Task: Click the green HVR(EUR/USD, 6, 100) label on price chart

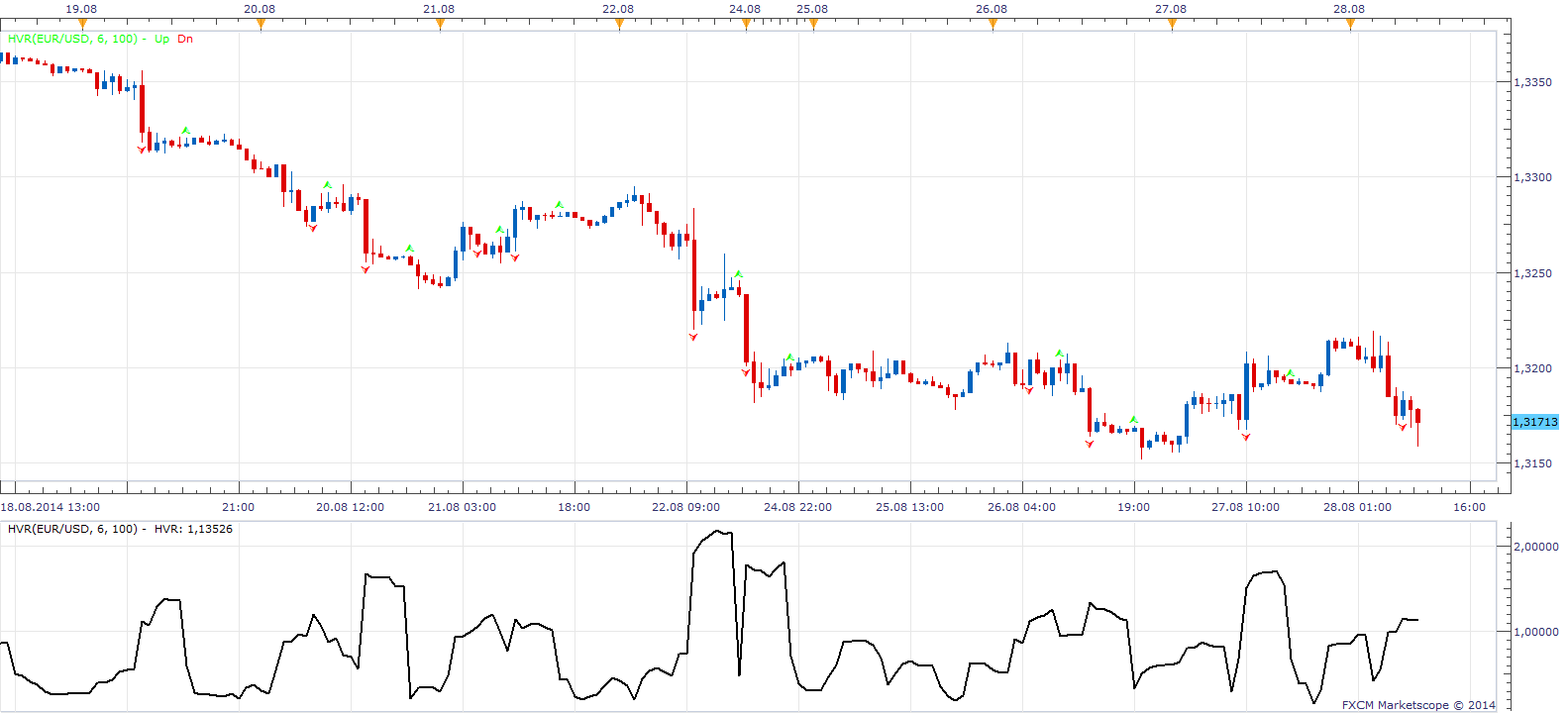Action: tap(72, 40)
